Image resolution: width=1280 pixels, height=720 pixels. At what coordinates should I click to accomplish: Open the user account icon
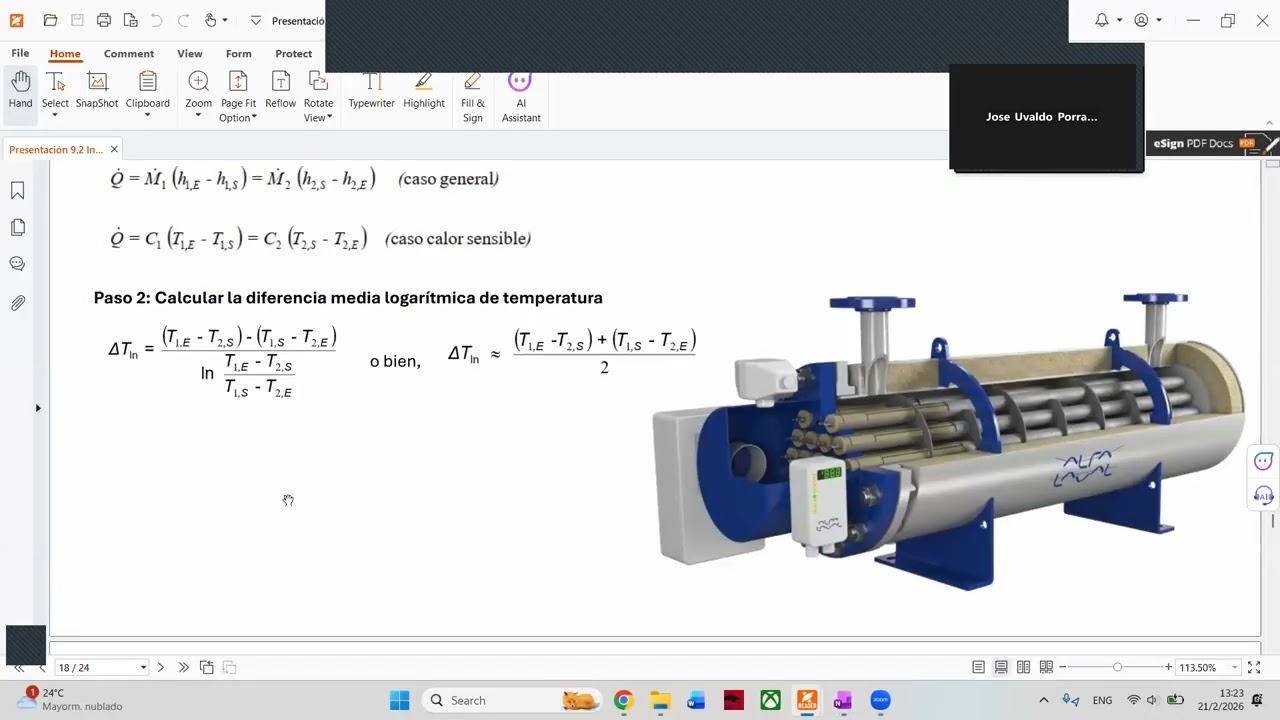(x=1142, y=20)
